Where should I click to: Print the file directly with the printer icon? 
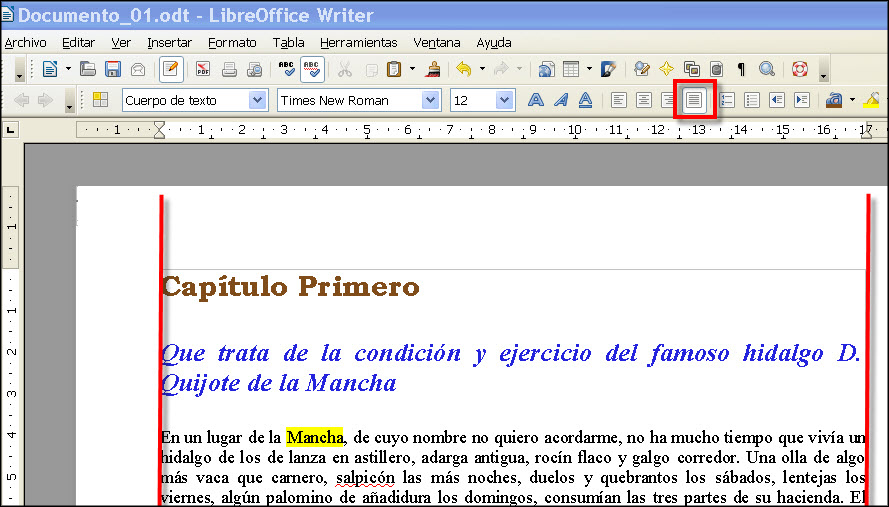[x=229, y=69]
